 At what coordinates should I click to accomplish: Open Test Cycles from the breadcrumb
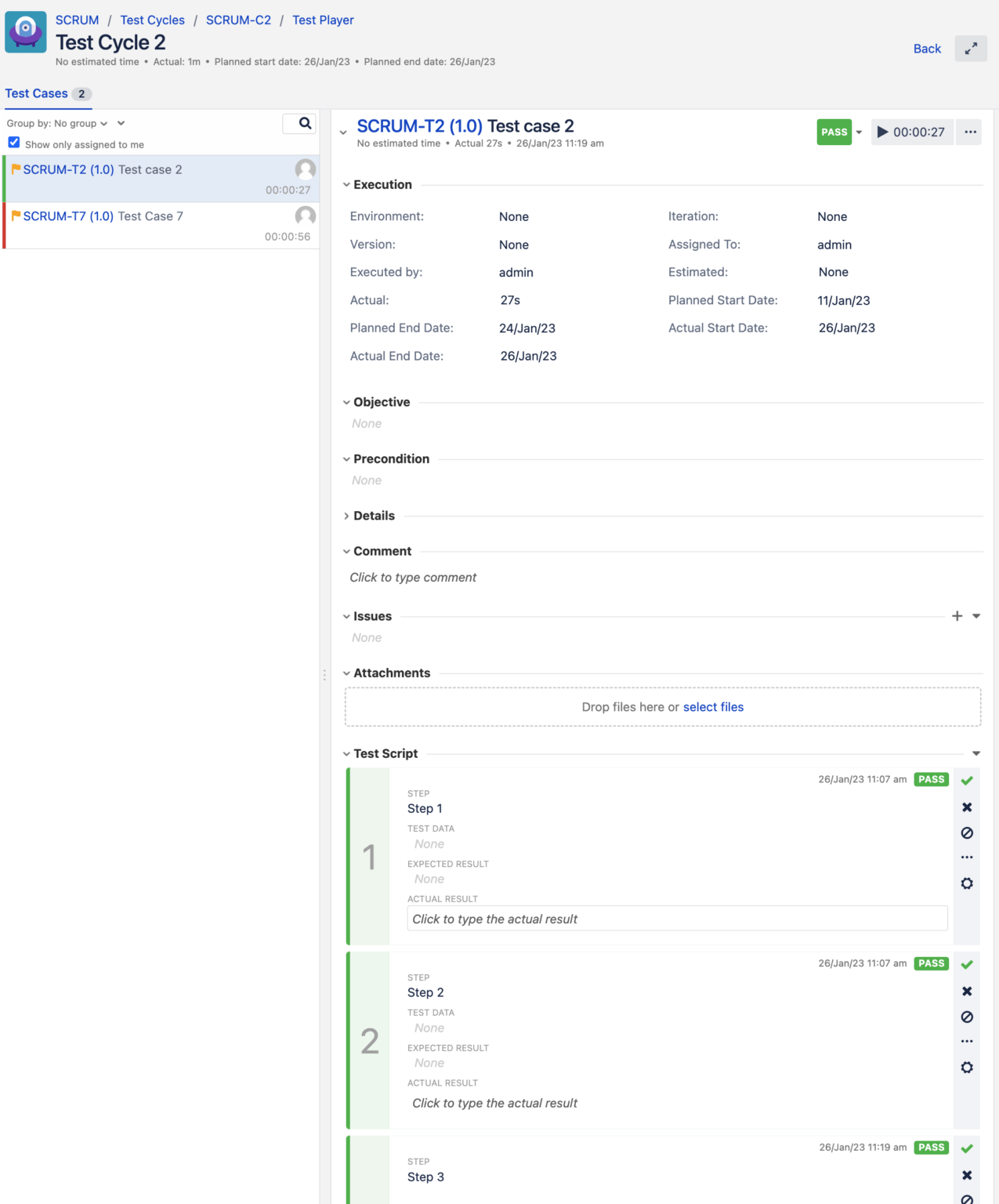pyautogui.click(x=151, y=20)
